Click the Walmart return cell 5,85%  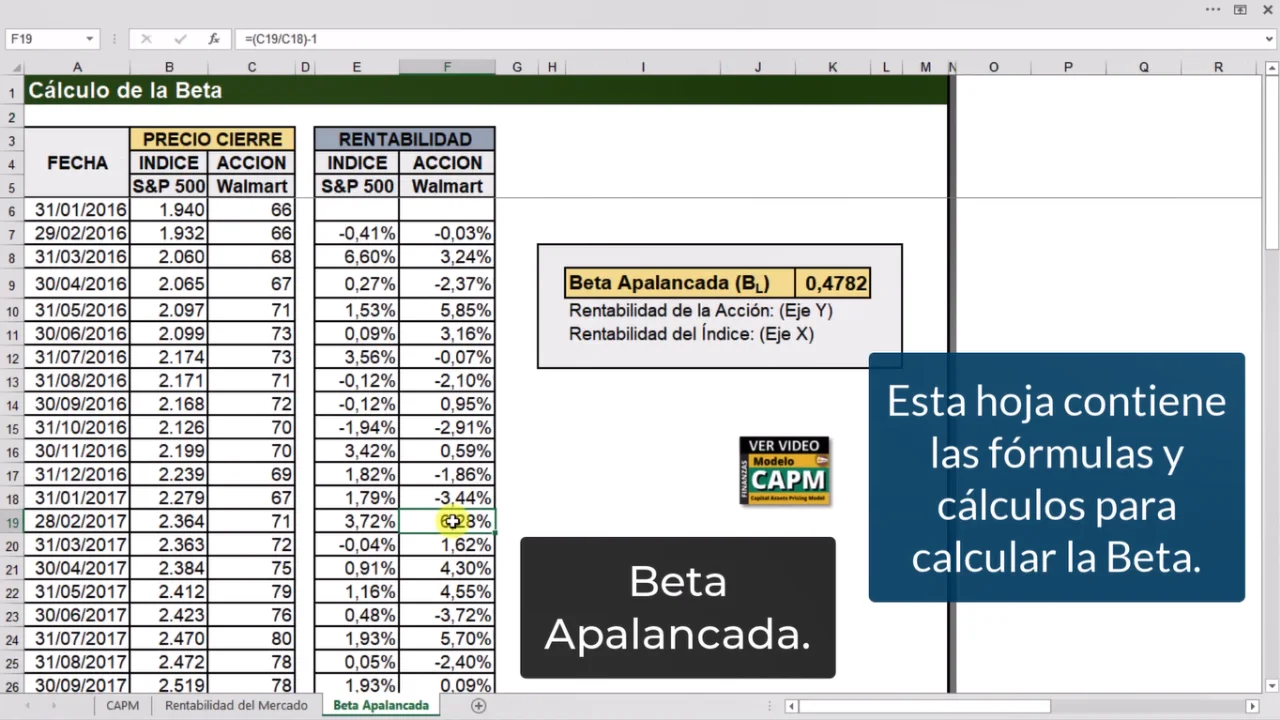[447, 310]
